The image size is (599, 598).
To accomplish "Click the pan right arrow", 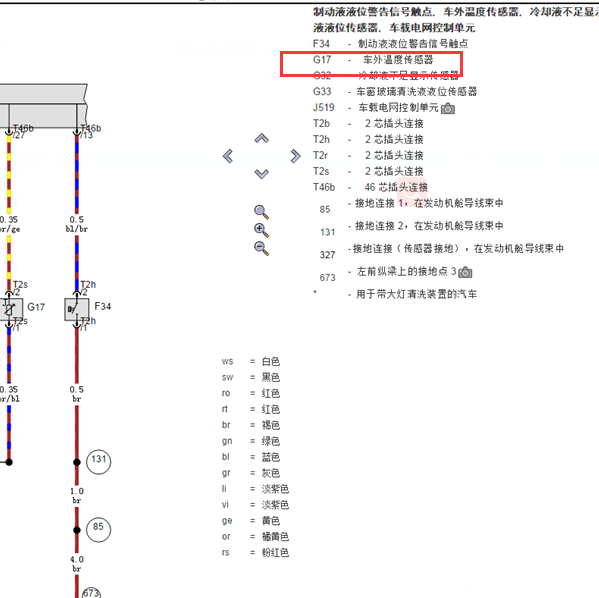I will click(295, 156).
